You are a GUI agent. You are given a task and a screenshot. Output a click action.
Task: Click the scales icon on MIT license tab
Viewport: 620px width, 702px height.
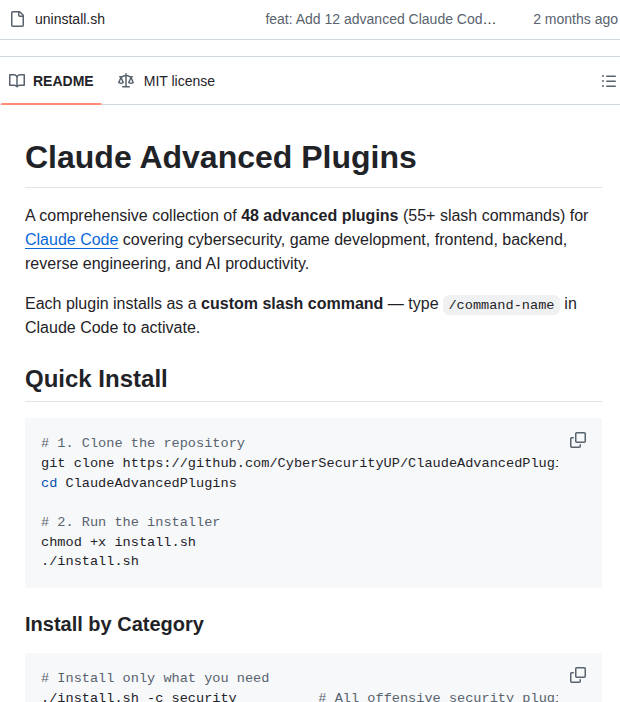(126, 81)
